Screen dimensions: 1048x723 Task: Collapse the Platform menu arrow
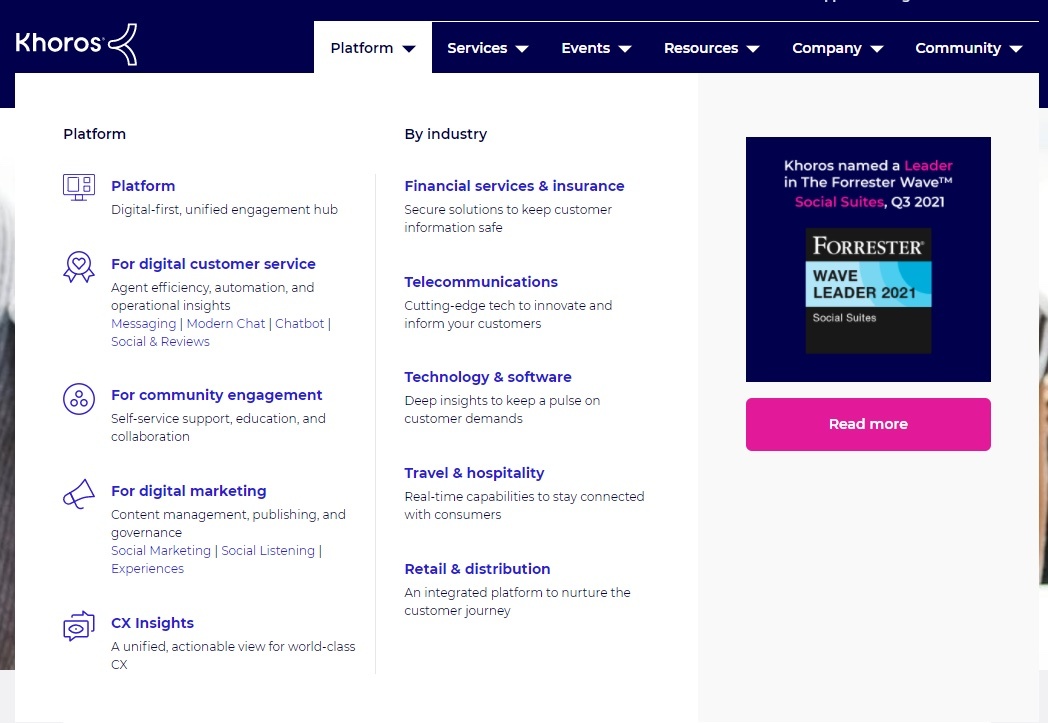click(x=409, y=49)
